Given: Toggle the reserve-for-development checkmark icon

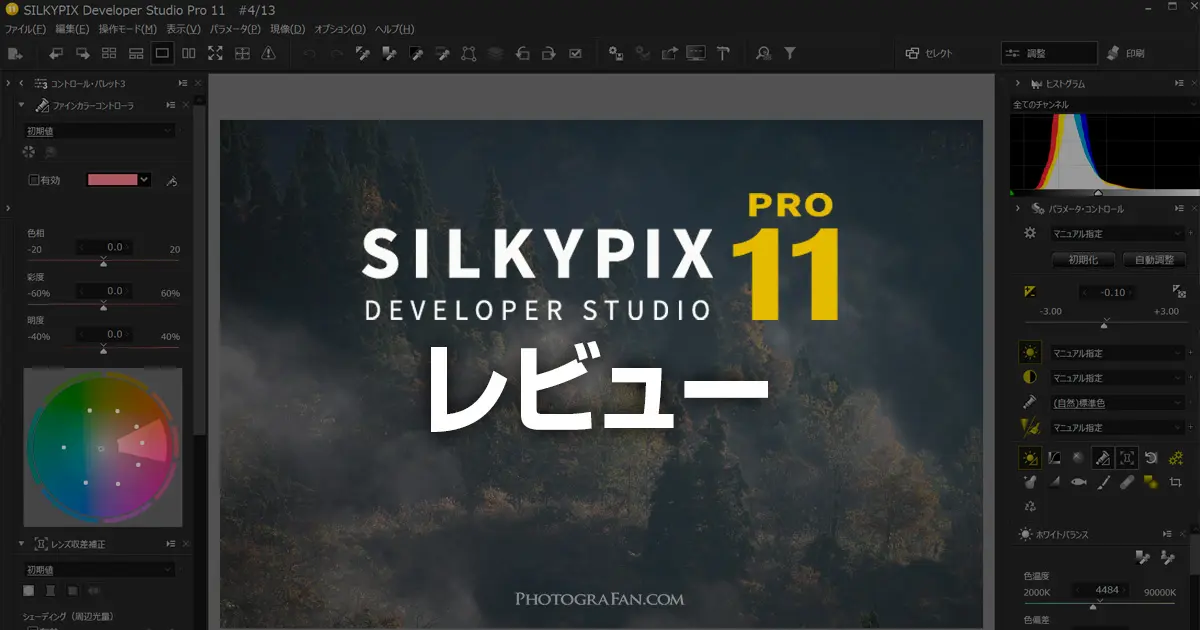Looking at the screenshot, I should tap(575, 53).
